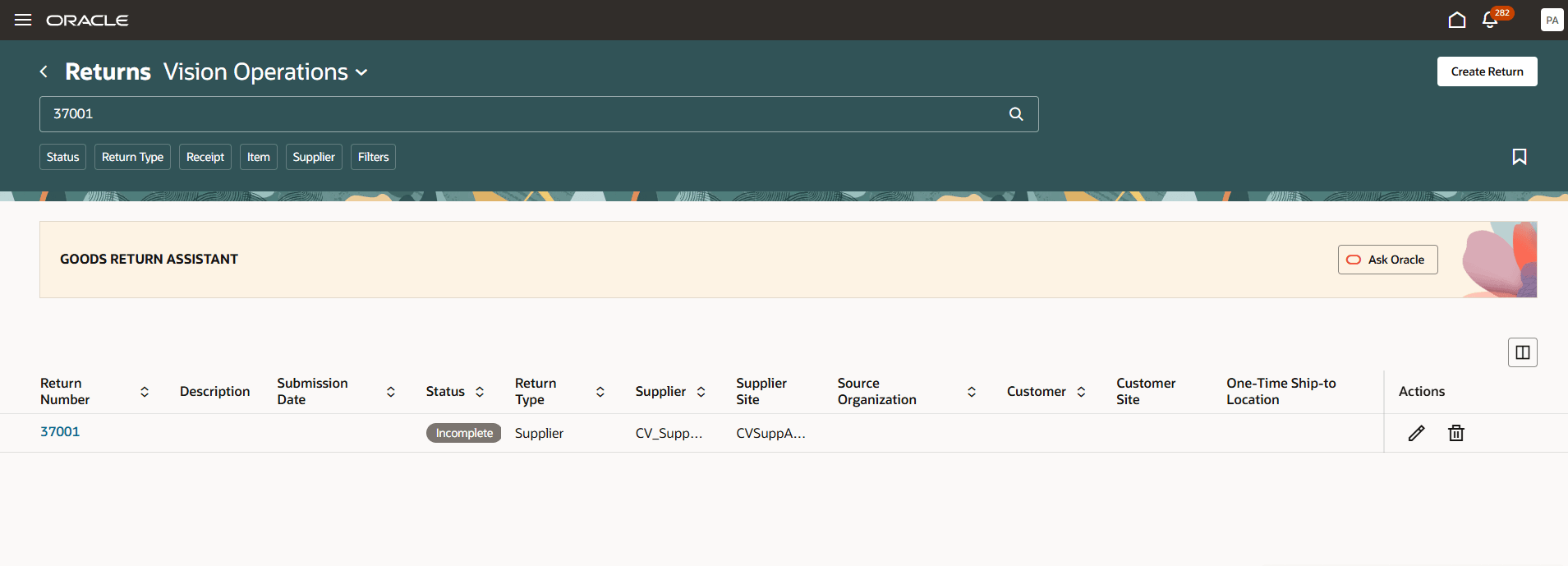Click the CVSuppA... supplier site cell
This screenshot has height=566, width=1568.
click(x=770, y=433)
